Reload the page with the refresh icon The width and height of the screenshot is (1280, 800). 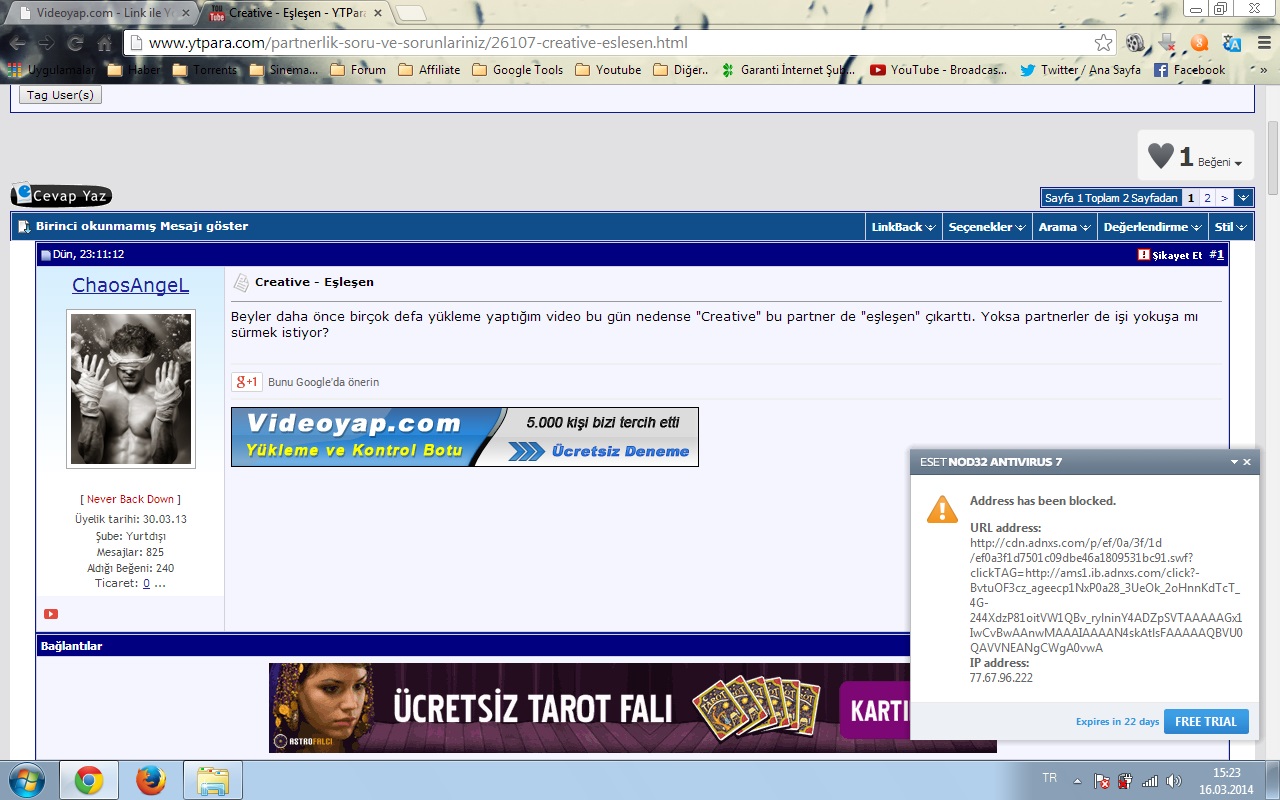point(74,43)
